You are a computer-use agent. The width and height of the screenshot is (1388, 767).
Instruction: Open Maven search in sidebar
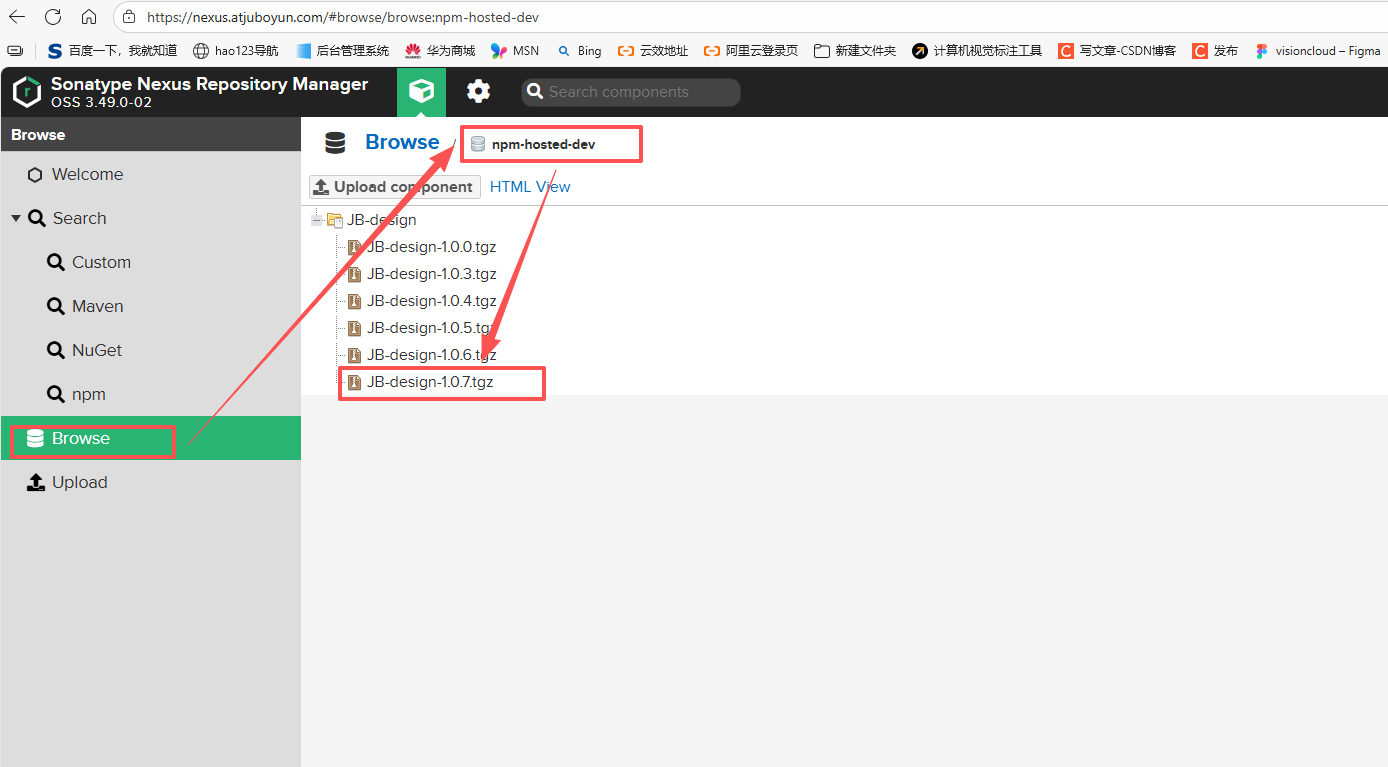point(97,306)
